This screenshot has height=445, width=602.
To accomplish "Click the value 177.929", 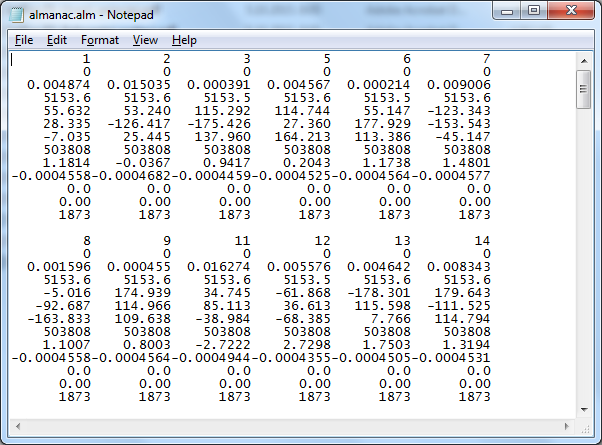I will (x=383, y=124).
